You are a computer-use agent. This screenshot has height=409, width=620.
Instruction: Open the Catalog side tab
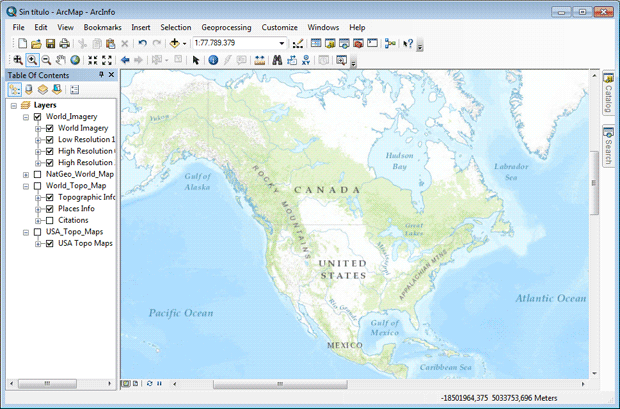(x=608, y=93)
